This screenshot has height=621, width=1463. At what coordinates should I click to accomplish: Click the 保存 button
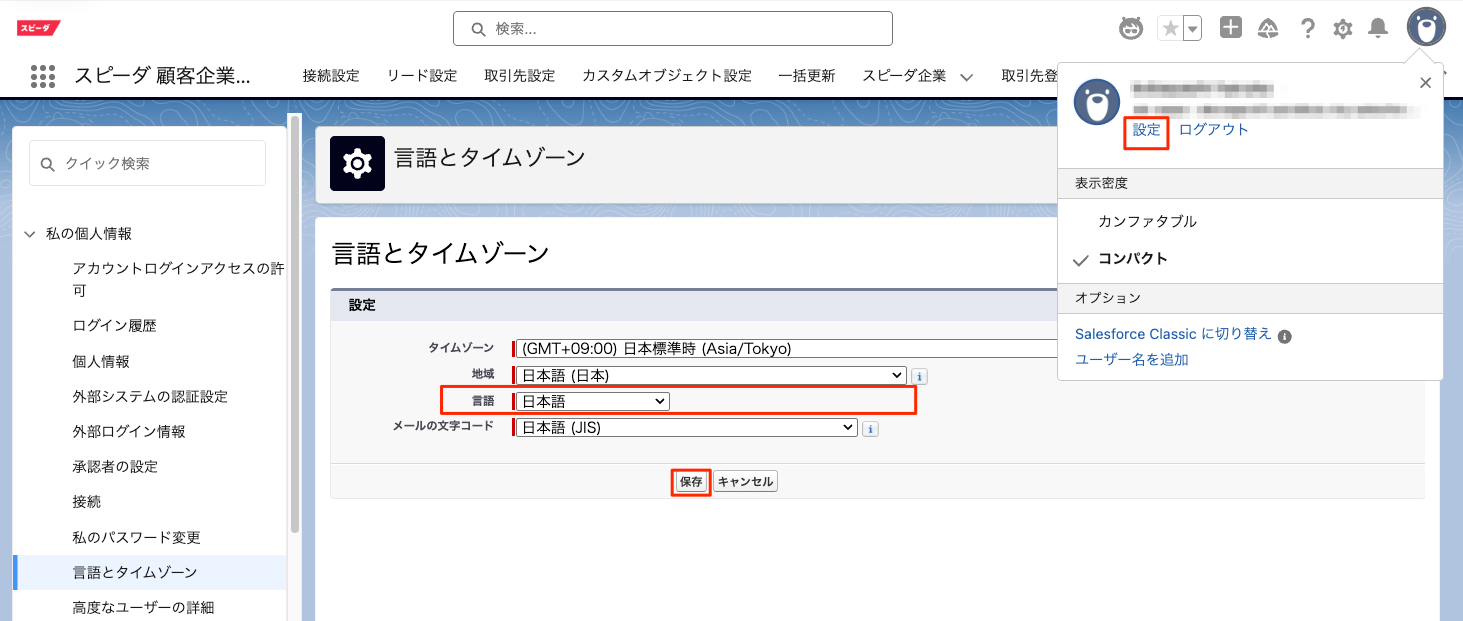click(691, 482)
